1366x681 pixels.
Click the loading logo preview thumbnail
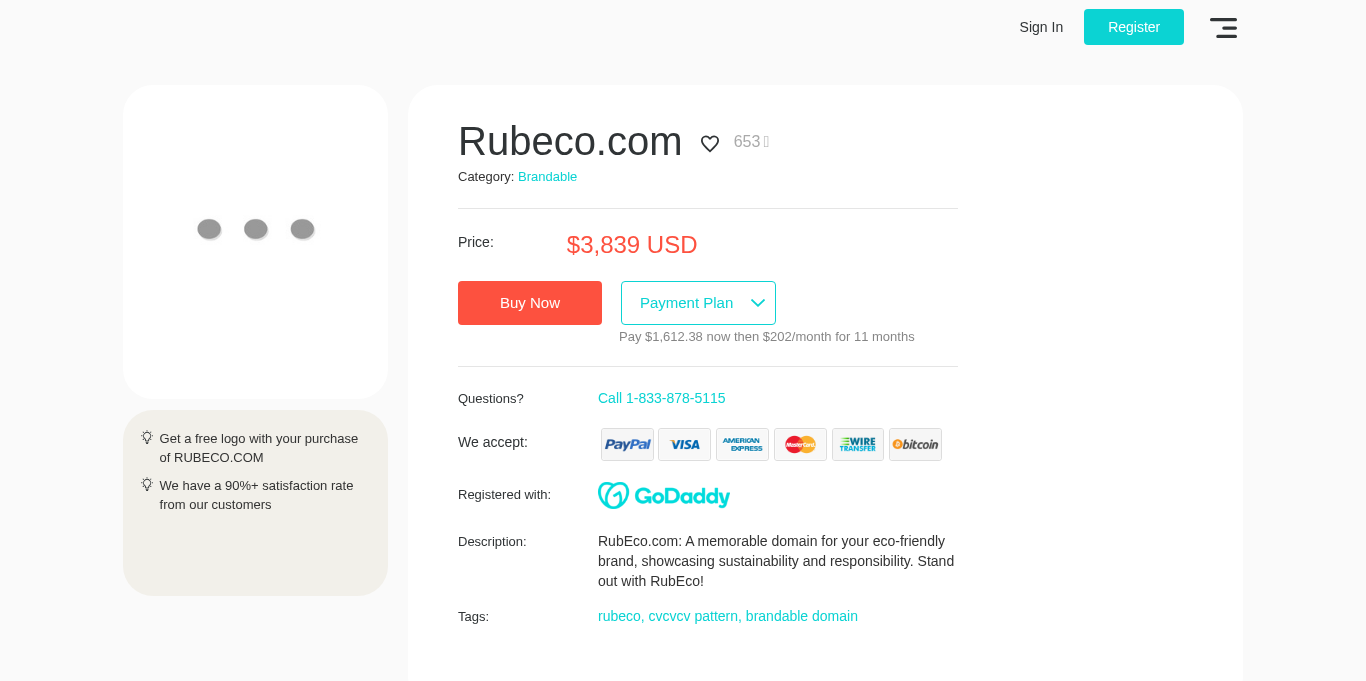pyautogui.click(x=255, y=240)
